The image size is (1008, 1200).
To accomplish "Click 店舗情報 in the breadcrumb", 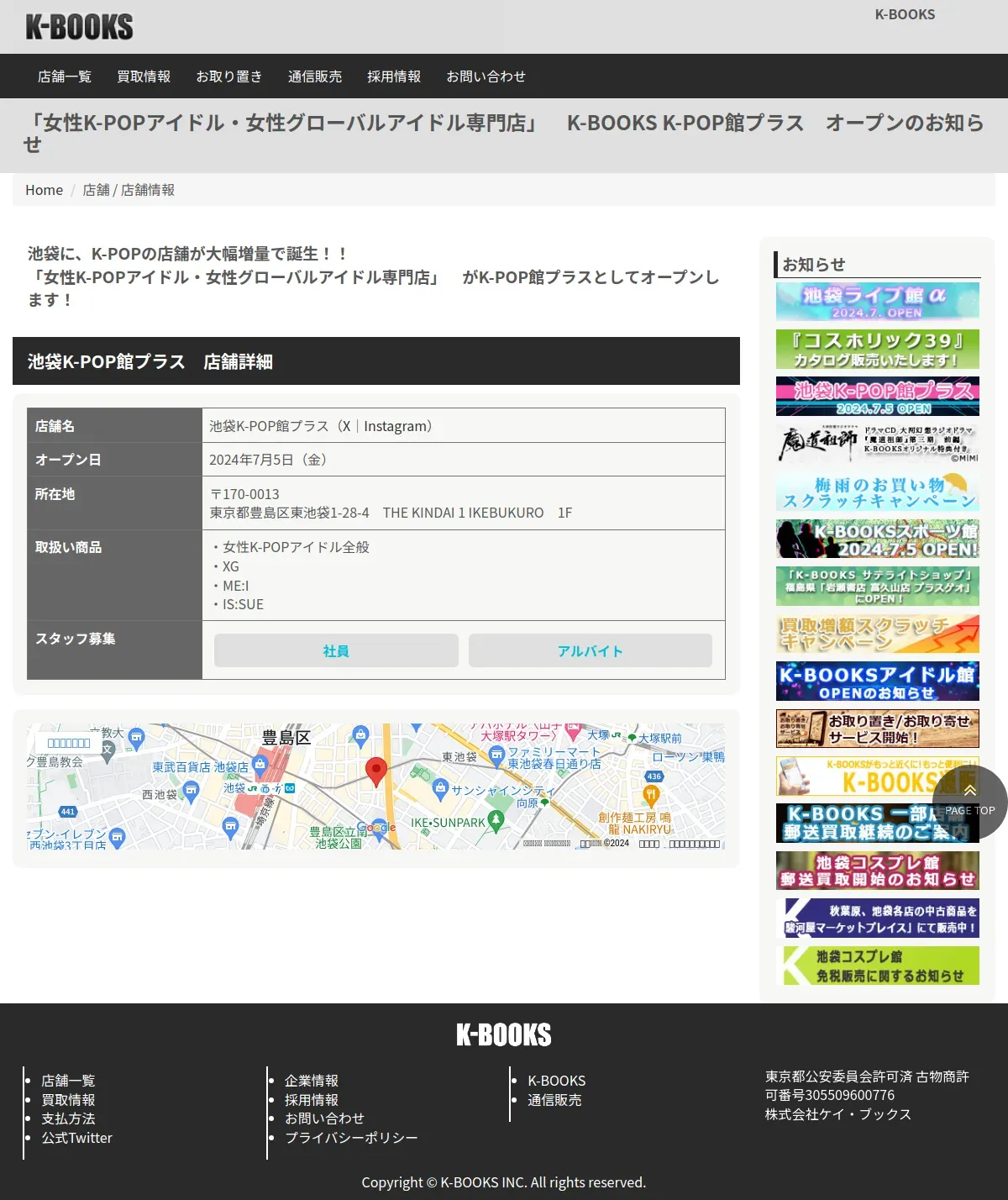I will click(x=148, y=190).
